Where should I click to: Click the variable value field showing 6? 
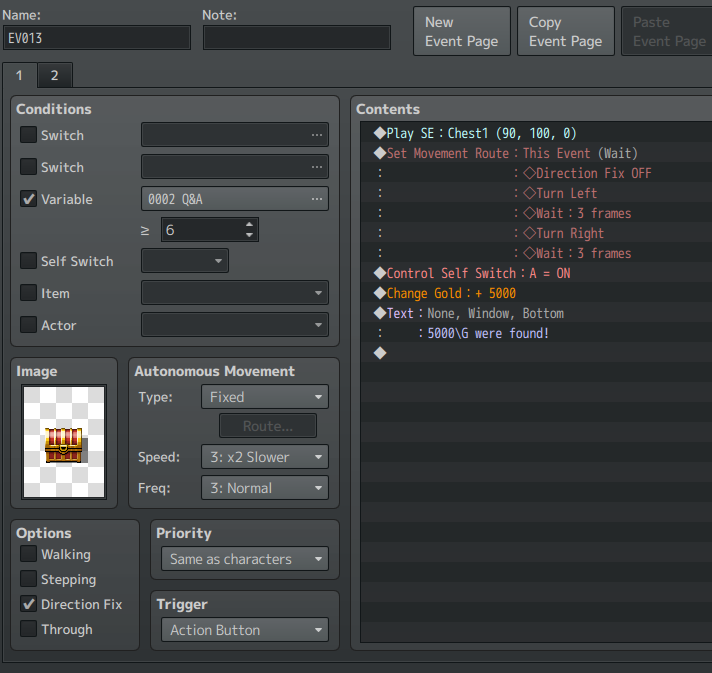tap(202, 230)
